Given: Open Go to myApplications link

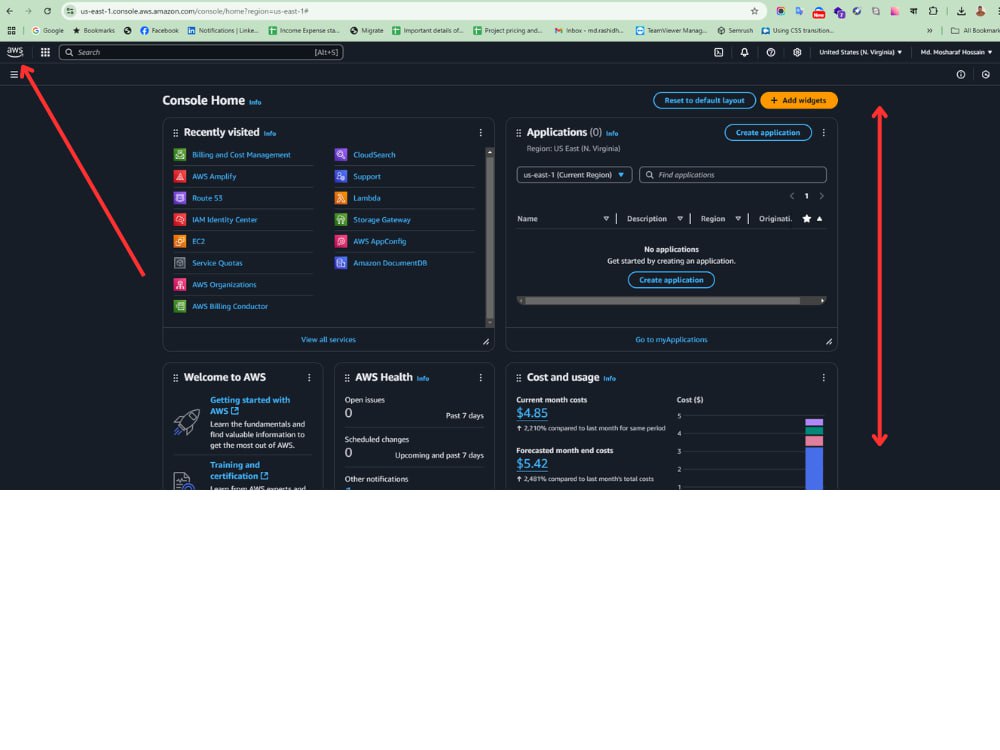Looking at the screenshot, I should pos(671,339).
